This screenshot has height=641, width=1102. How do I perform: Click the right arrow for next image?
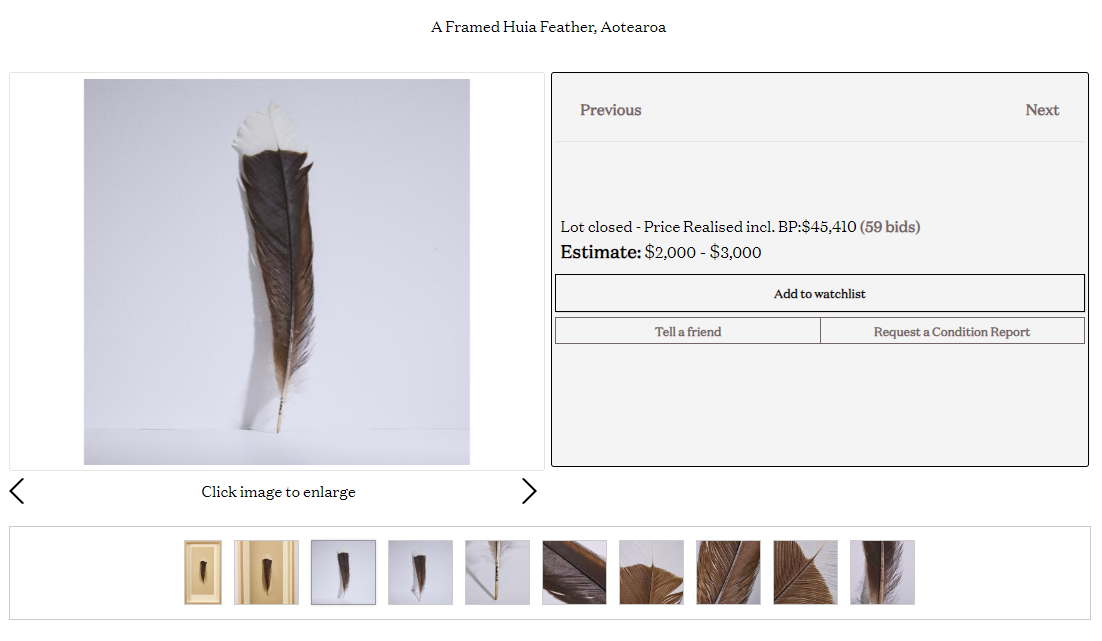click(x=529, y=491)
